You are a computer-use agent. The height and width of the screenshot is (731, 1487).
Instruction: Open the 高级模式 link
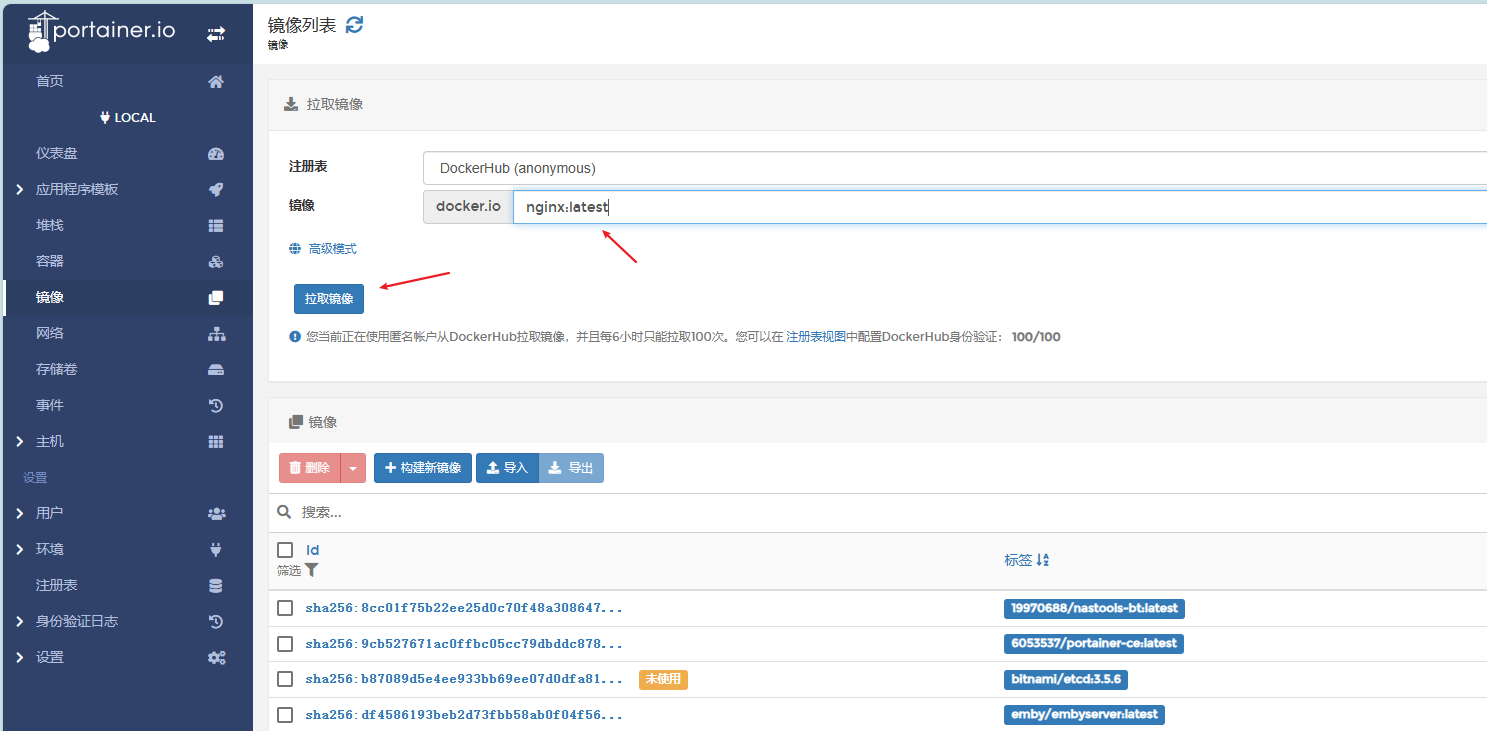pyautogui.click(x=332, y=249)
